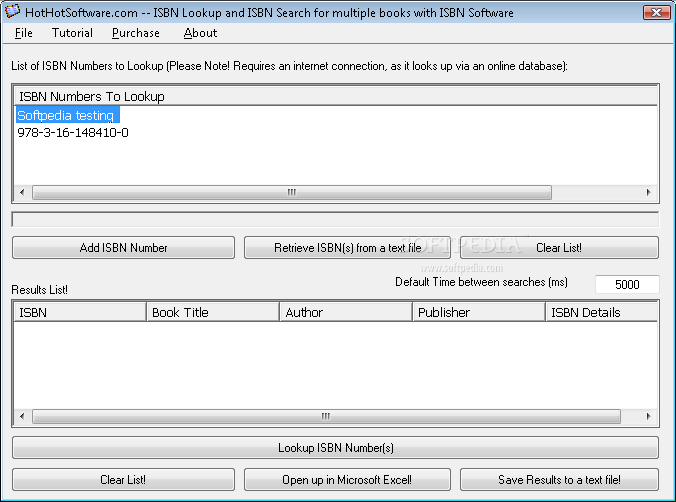Open the File menu
676x502 pixels.
tap(24, 33)
